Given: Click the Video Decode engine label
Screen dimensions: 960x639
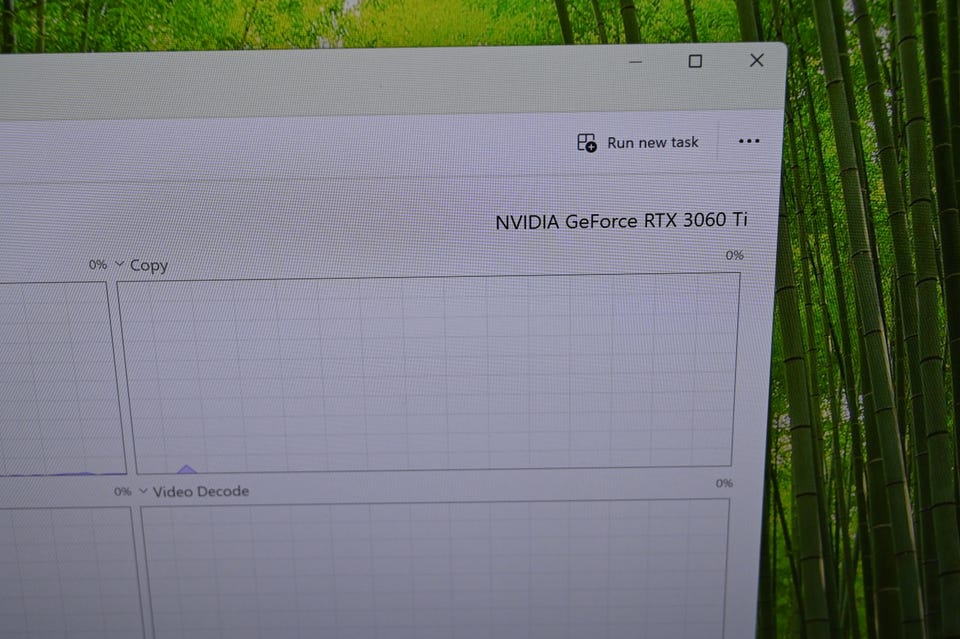Looking at the screenshot, I should pos(201,491).
